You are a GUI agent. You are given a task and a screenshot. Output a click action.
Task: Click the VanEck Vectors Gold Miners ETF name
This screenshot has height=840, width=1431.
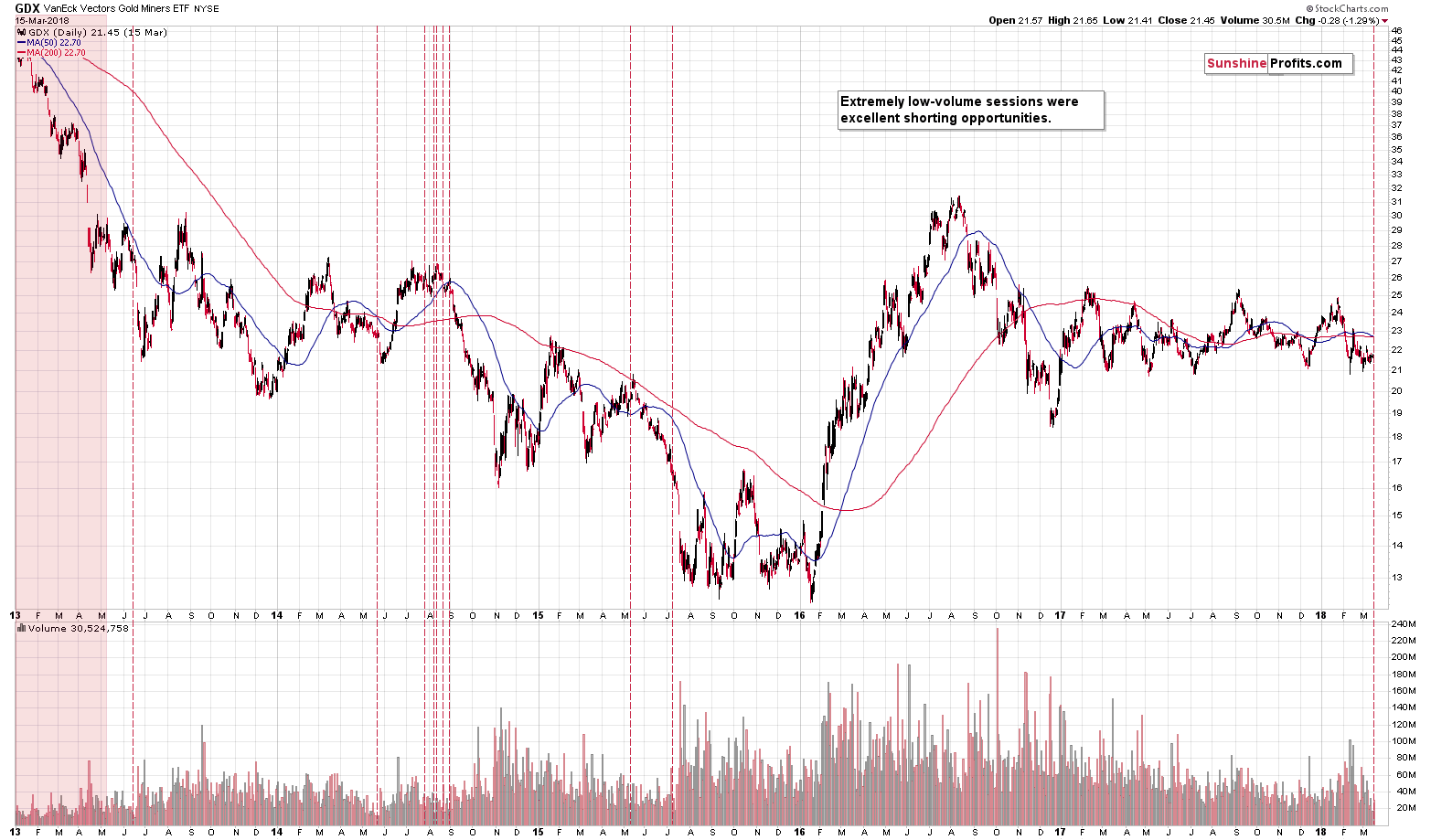click(x=116, y=9)
